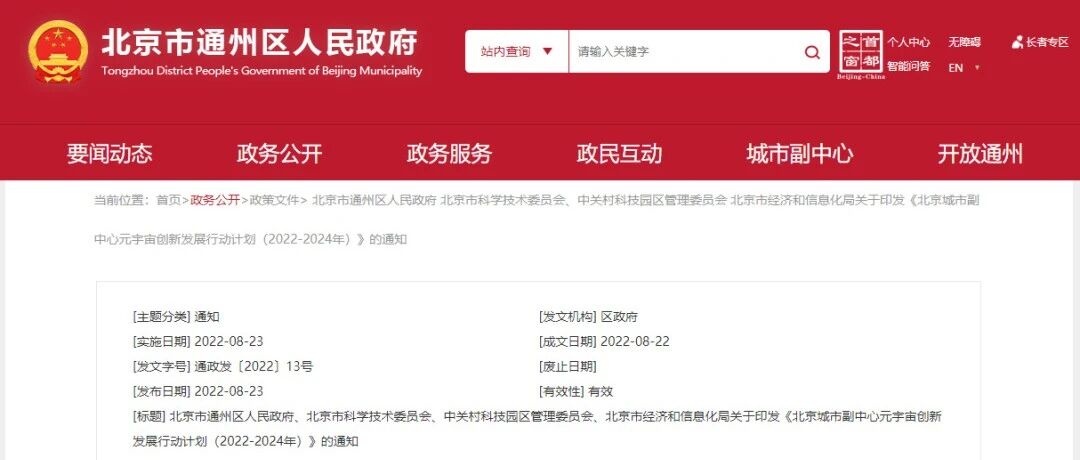The width and height of the screenshot is (1080, 460).
Task: Click the magnifier search icon
Action: click(x=812, y=52)
